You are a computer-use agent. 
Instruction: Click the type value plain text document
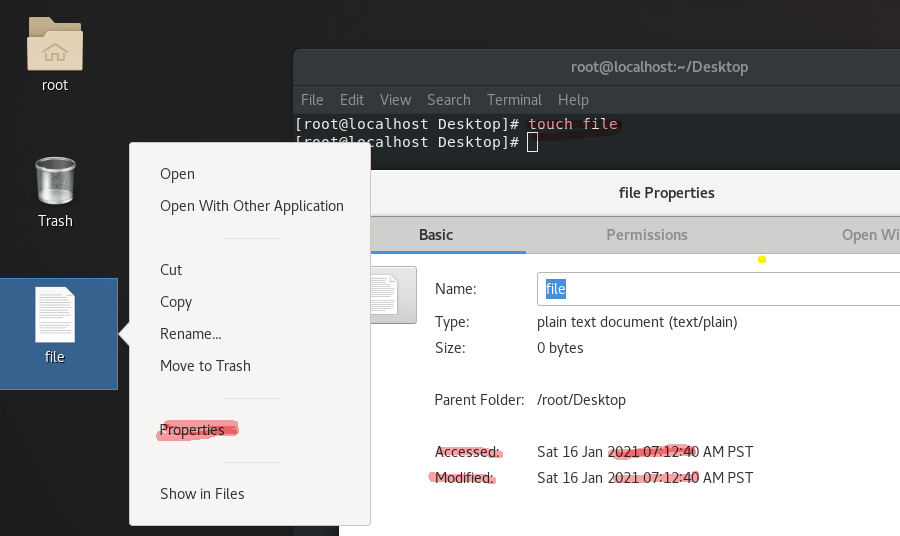tap(637, 322)
